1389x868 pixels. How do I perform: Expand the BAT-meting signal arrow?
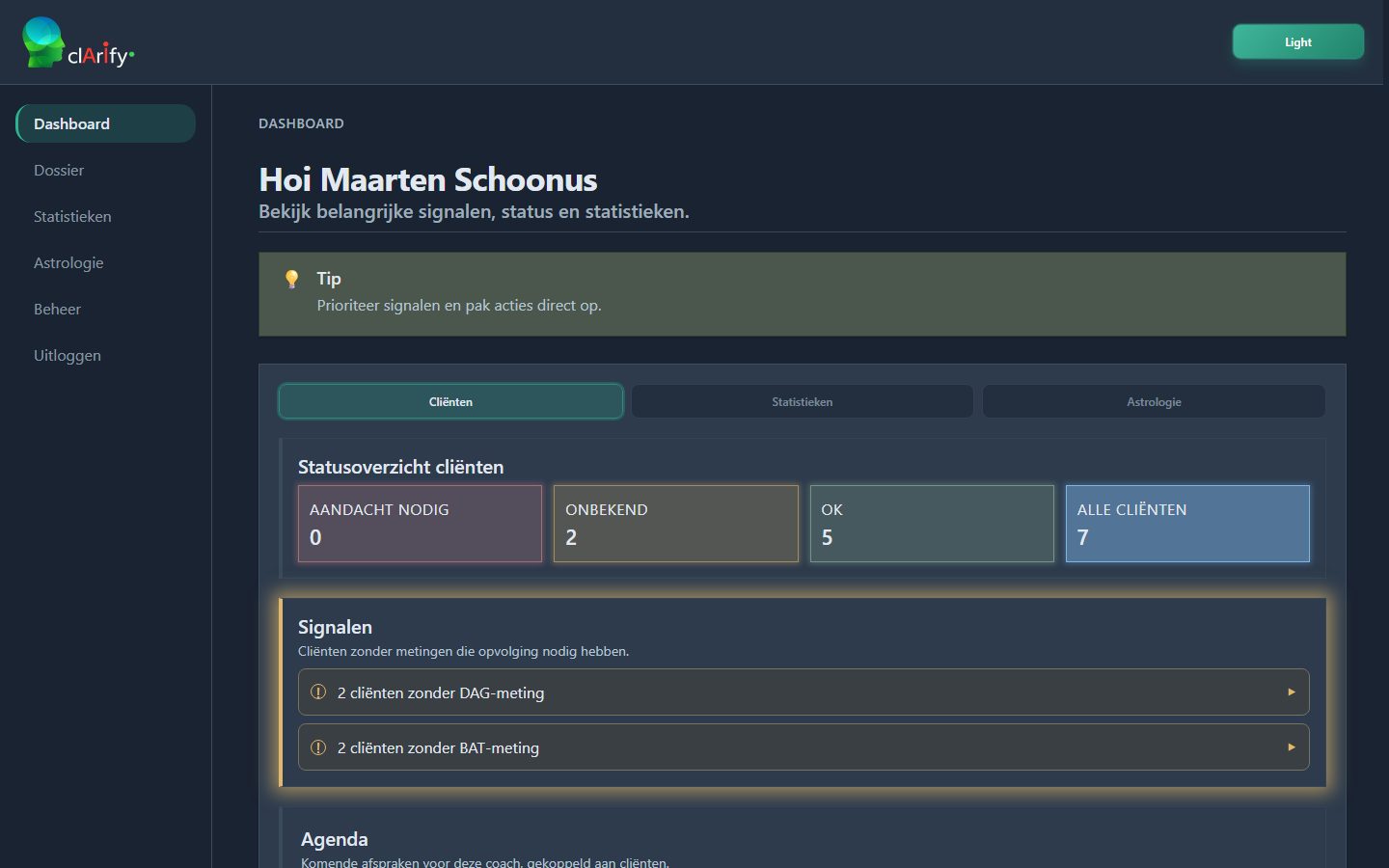pos(1292,747)
